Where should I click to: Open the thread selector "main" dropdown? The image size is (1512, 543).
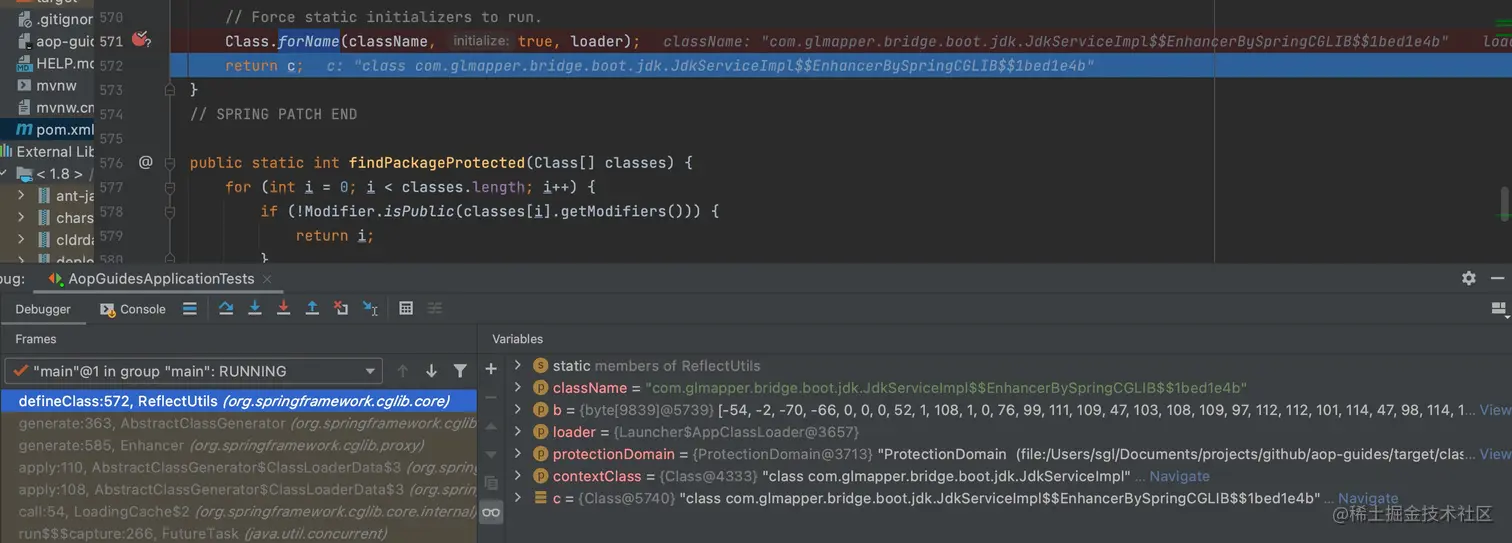pyautogui.click(x=193, y=371)
